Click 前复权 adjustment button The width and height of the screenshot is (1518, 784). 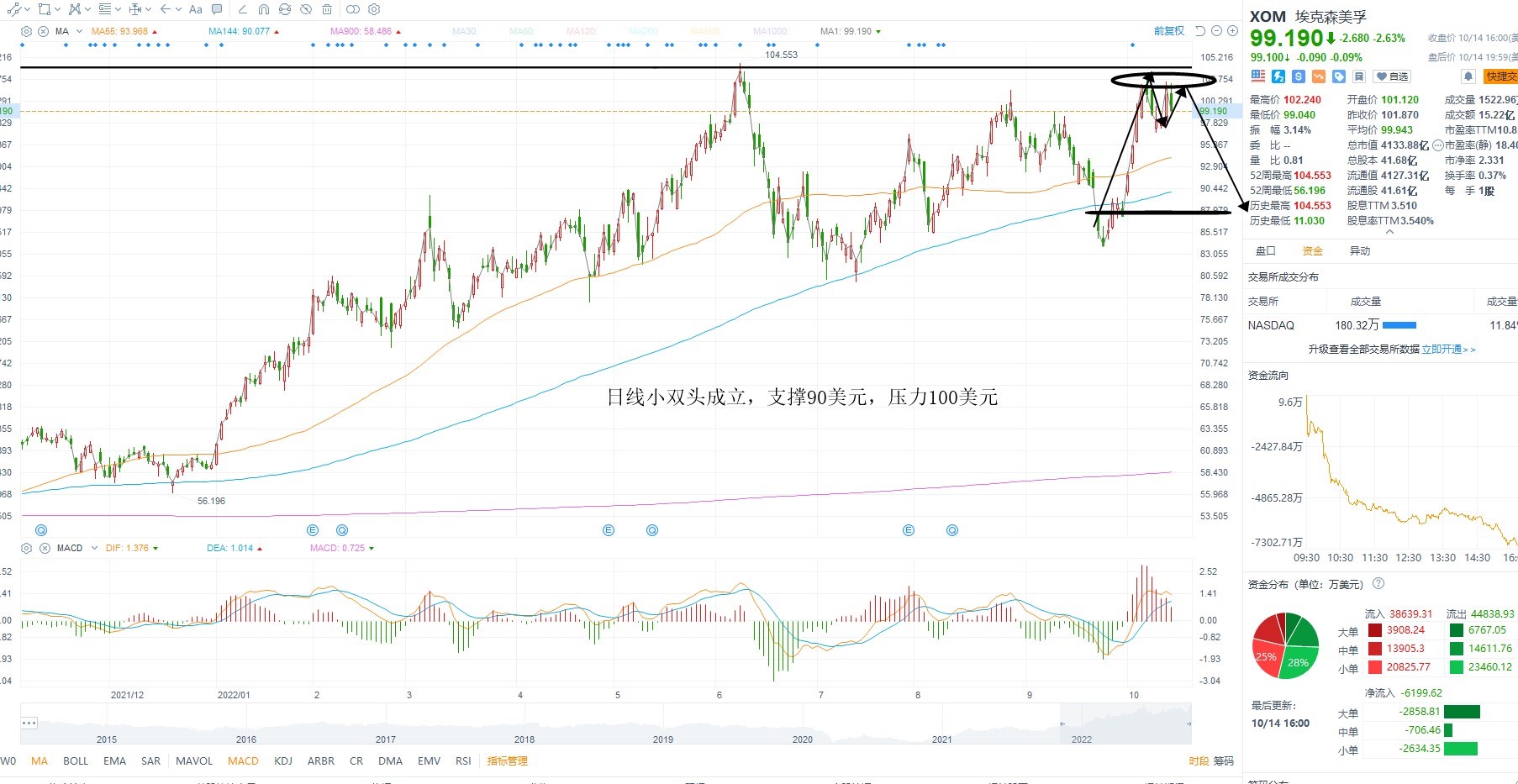coord(1169,31)
